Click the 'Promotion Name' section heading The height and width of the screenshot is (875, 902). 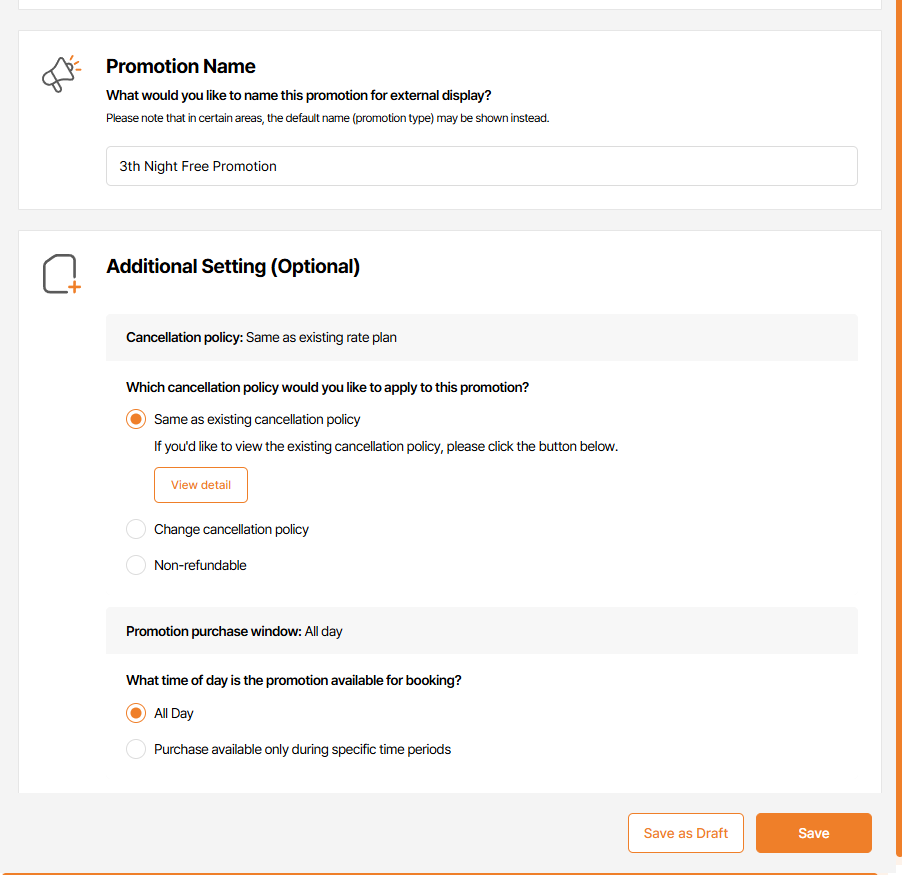(181, 66)
